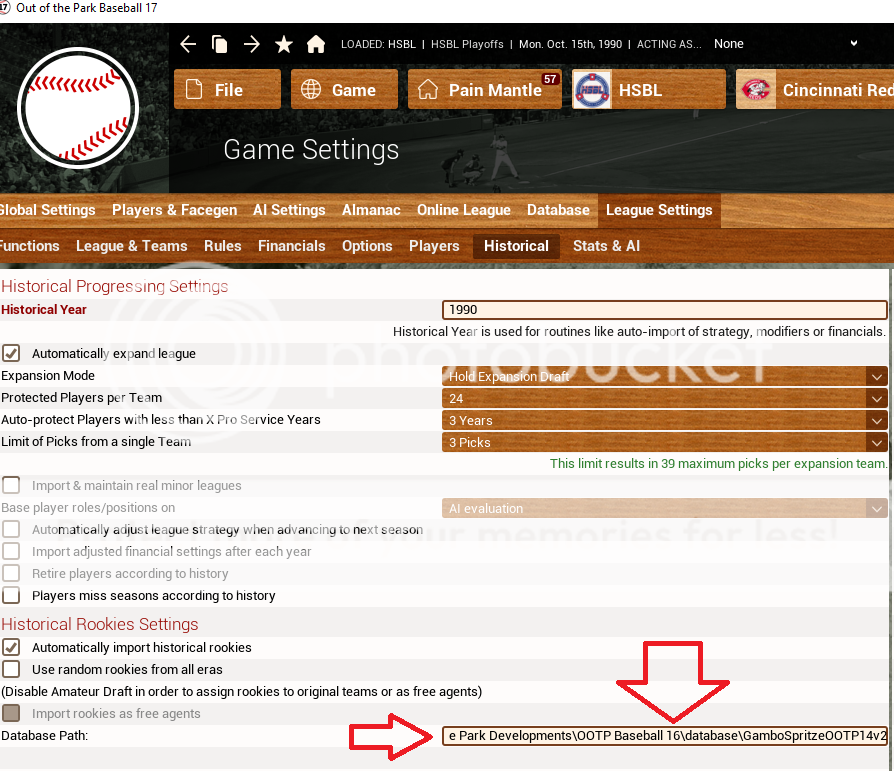Open the copy pages icon
The height and width of the screenshot is (771, 894).
(220, 44)
